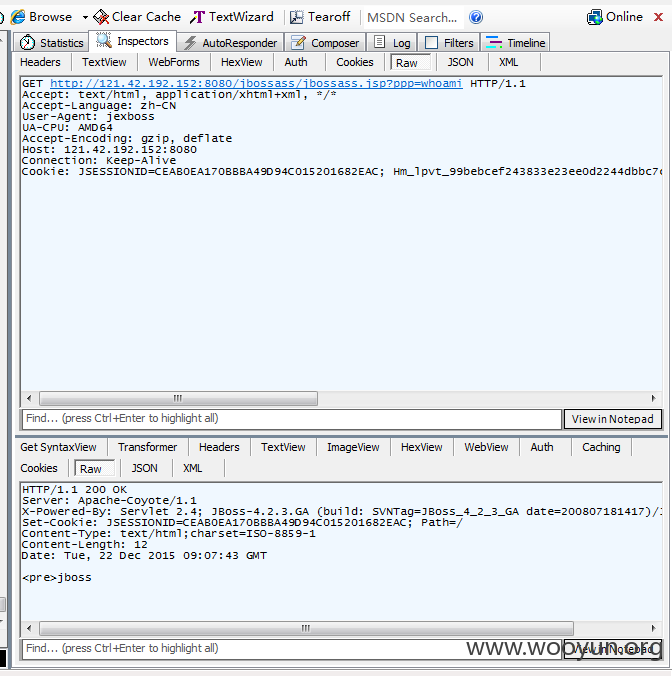Click the Statistics stopwatch icon
Image resolution: width=672 pixels, height=676 pixels.
(27, 42)
